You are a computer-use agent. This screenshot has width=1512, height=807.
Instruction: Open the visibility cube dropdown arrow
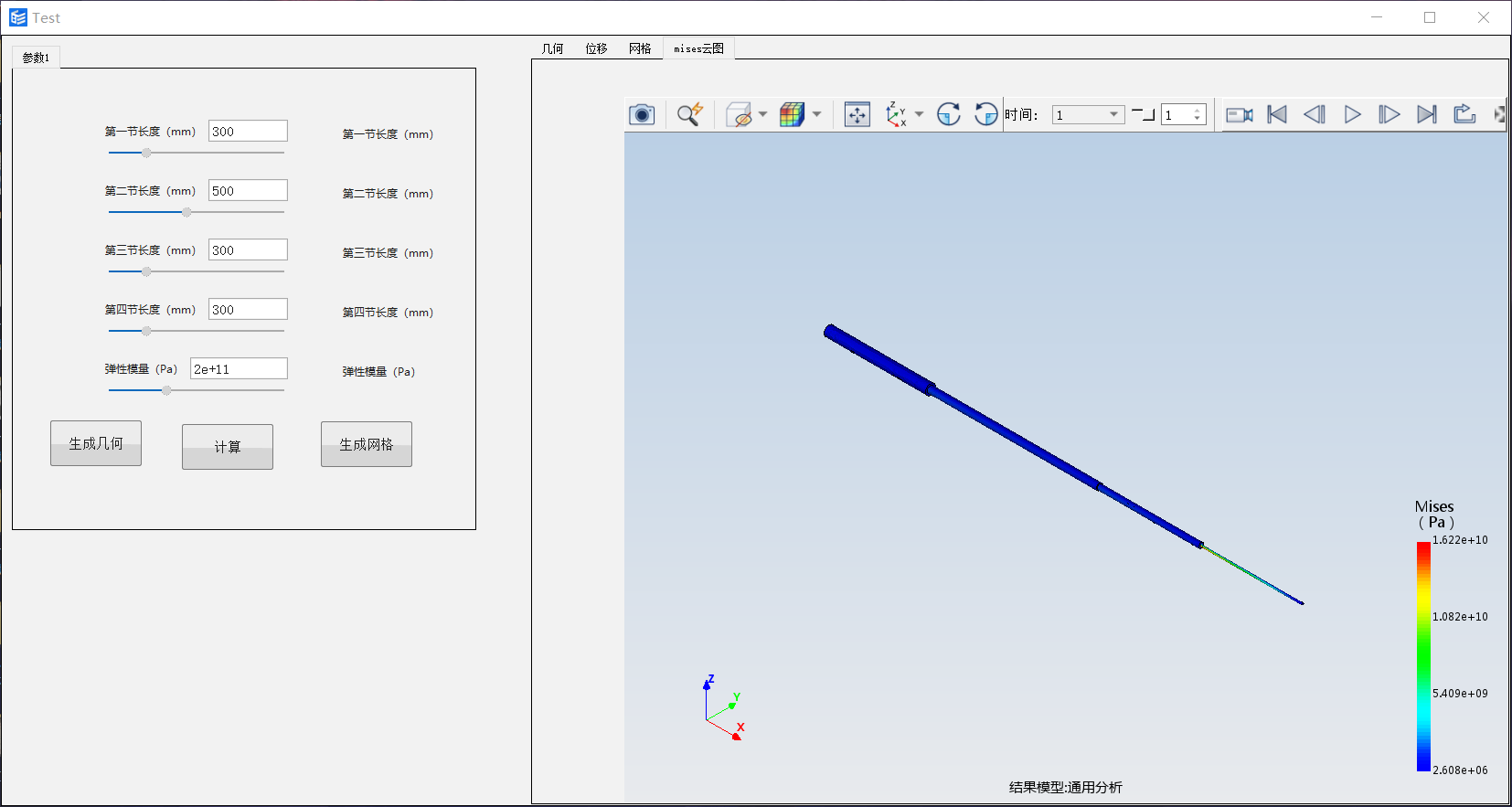[762, 114]
